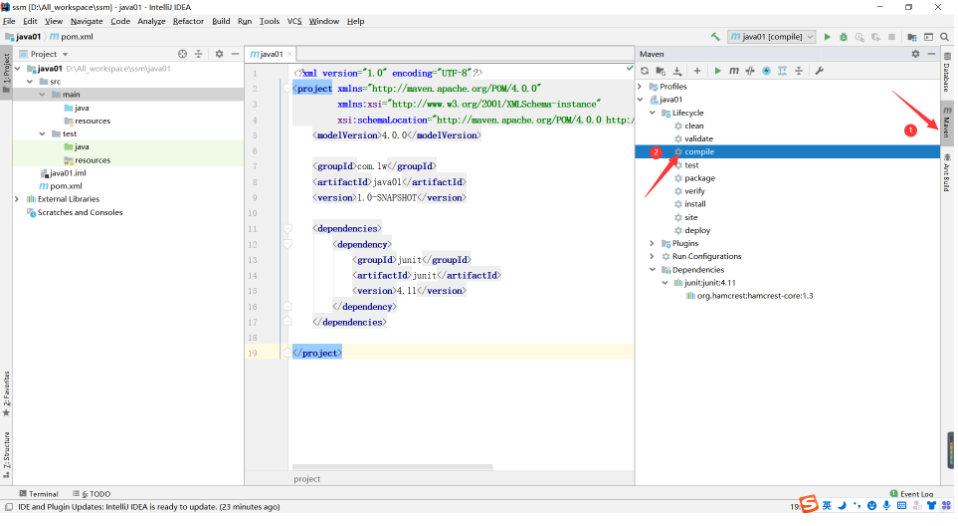Open the Refactor menu
Screen dimensions: 958x526
click(x=188, y=21)
